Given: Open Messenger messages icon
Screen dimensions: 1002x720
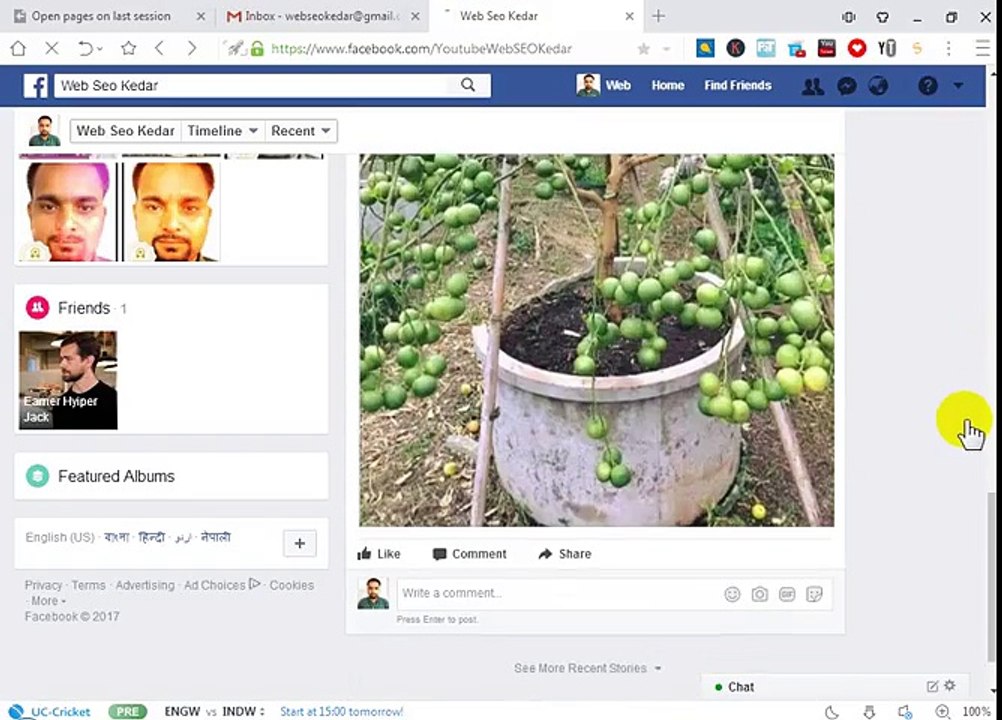Looking at the screenshot, I should (846, 86).
